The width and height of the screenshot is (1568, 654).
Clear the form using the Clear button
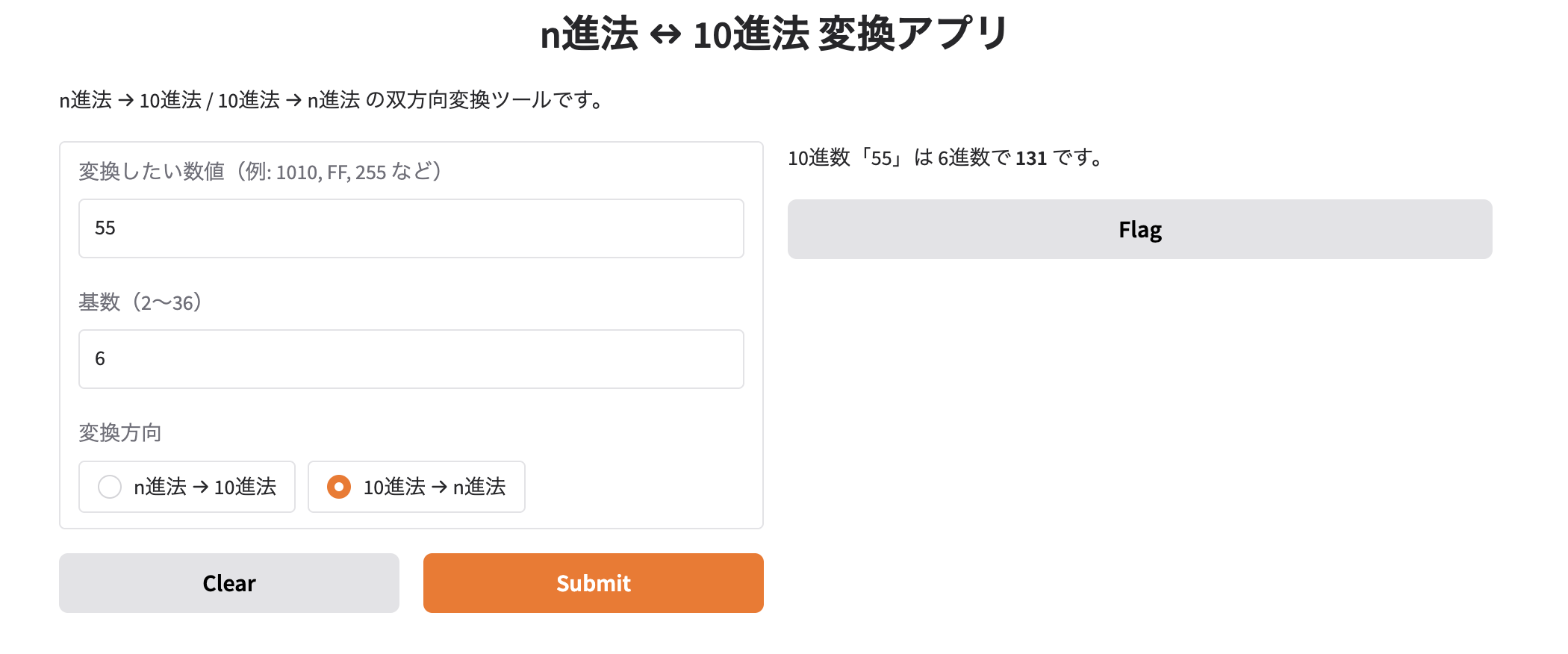point(228,583)
